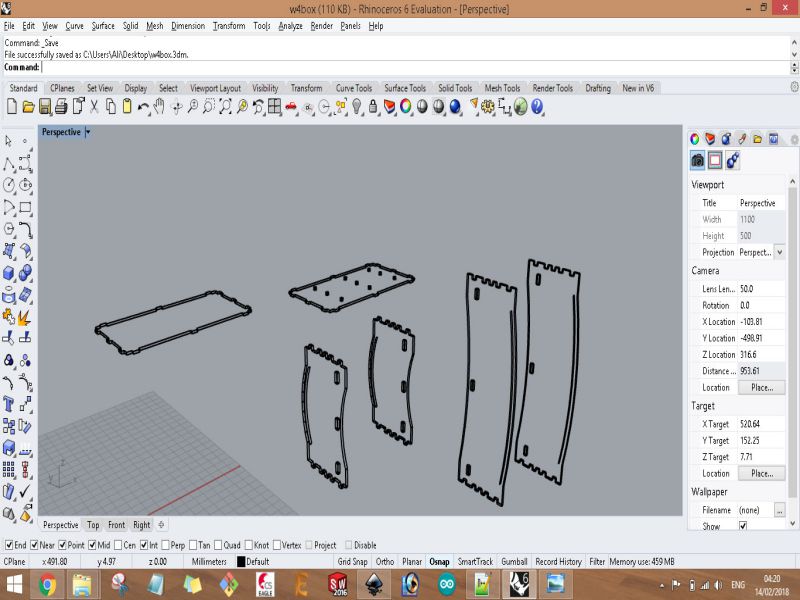Open the Transform menu

[x=228, y=26]
